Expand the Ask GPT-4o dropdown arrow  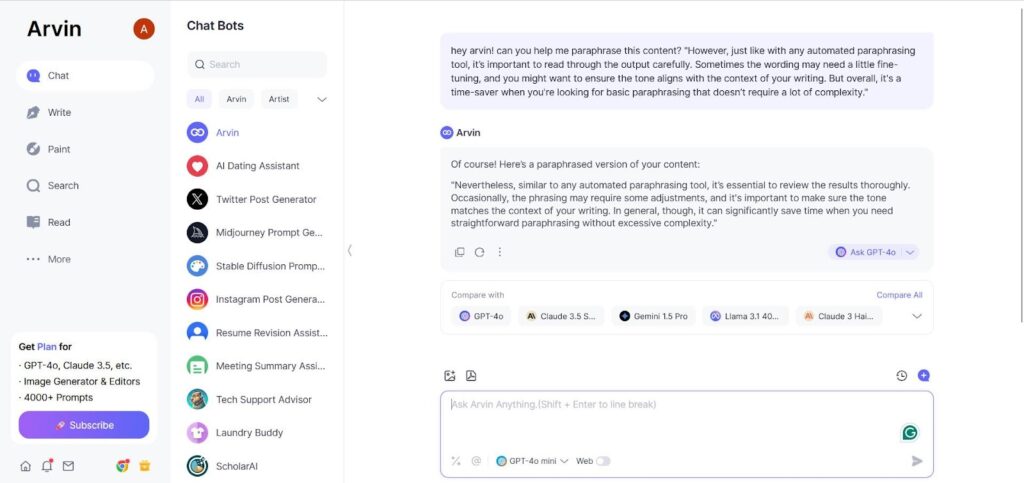point(910,252)
